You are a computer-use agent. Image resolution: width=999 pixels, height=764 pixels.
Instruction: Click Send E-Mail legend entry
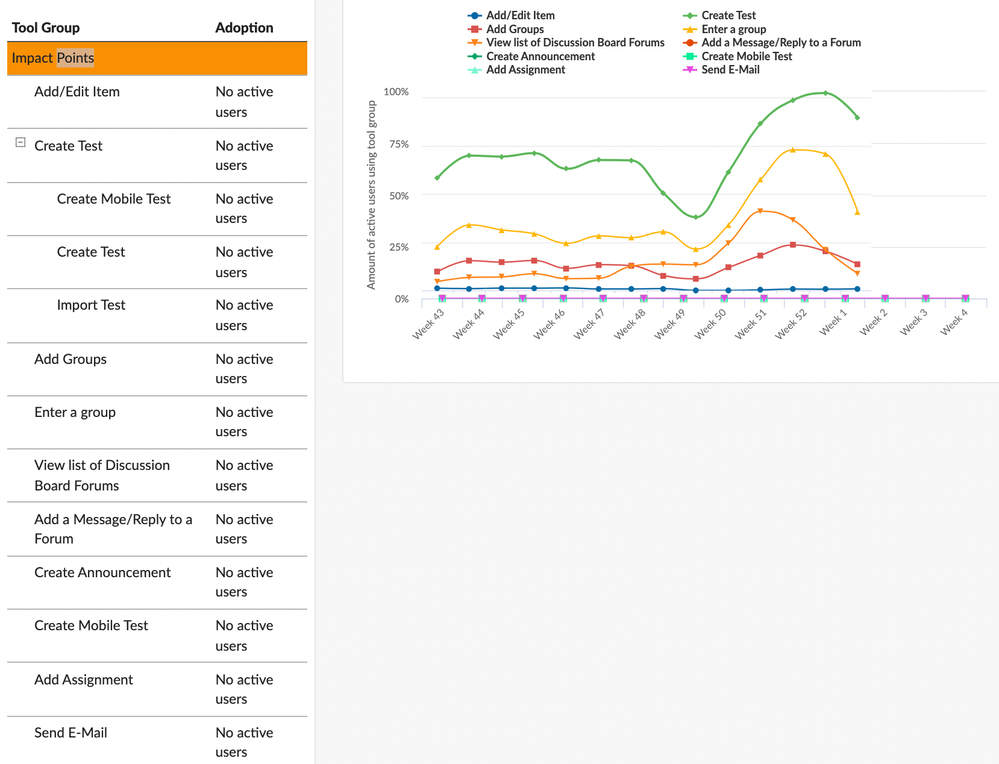click(x=730, y=70)
